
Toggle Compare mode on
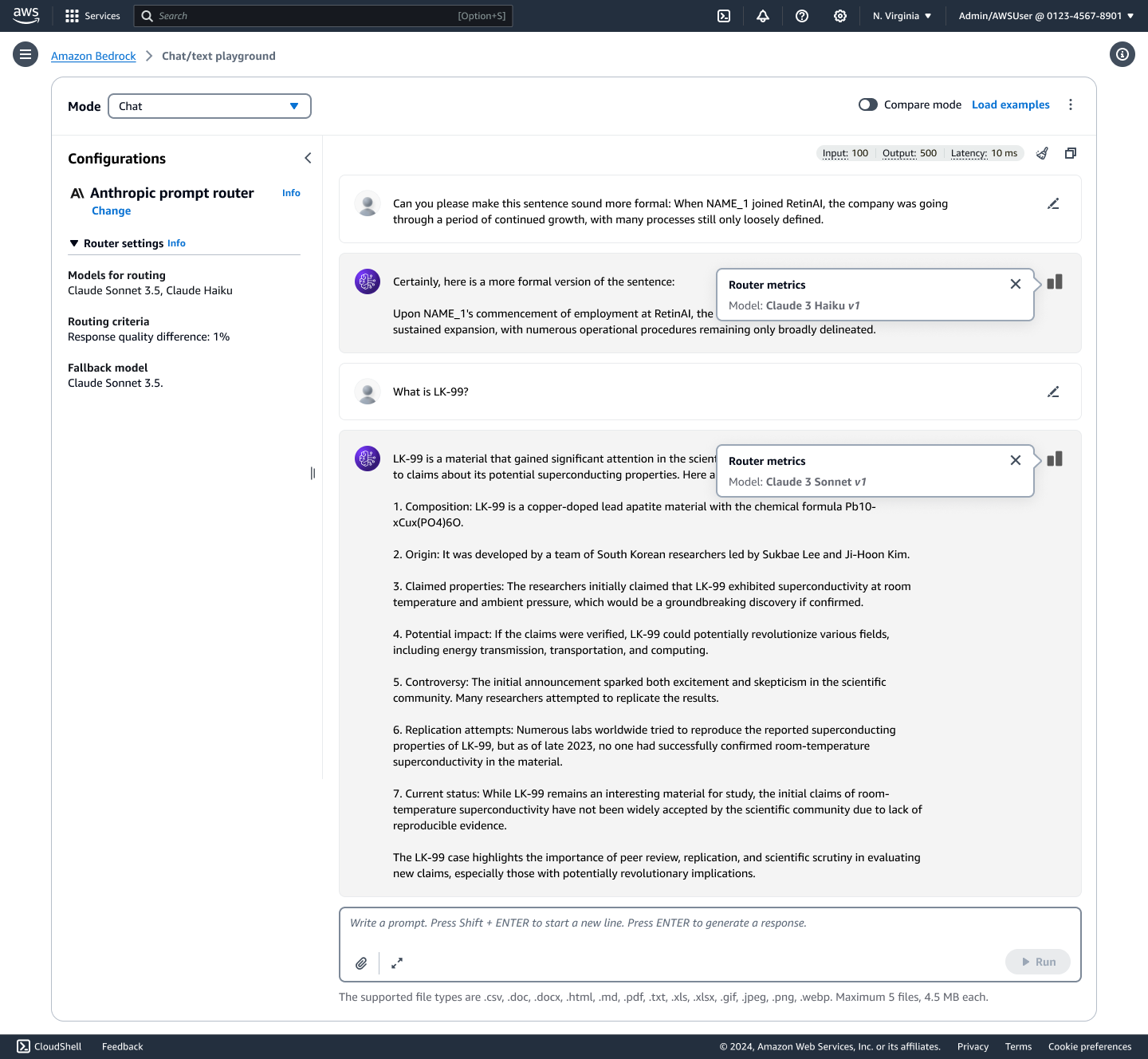(868, 104)
